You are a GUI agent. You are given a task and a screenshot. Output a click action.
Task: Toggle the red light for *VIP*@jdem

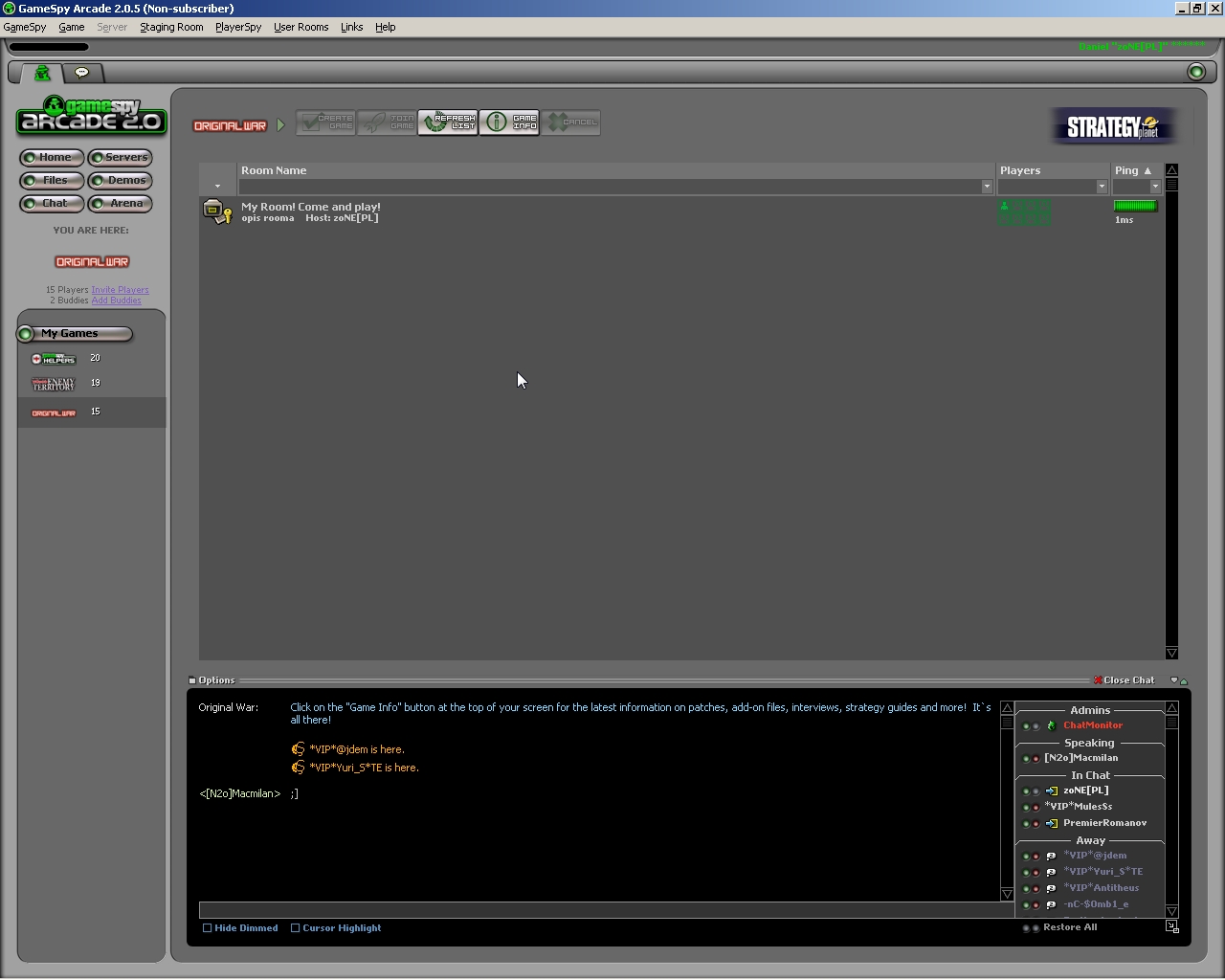[x=1036, y=857]
